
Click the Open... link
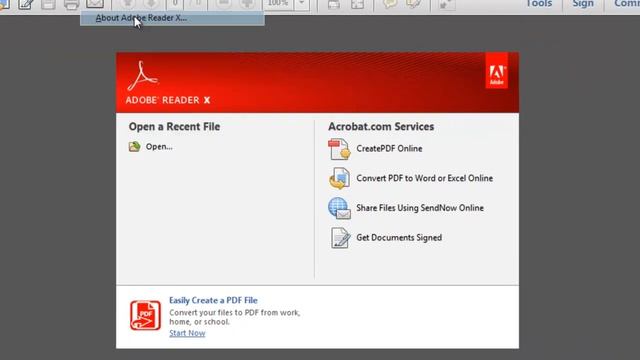(159, 147)
